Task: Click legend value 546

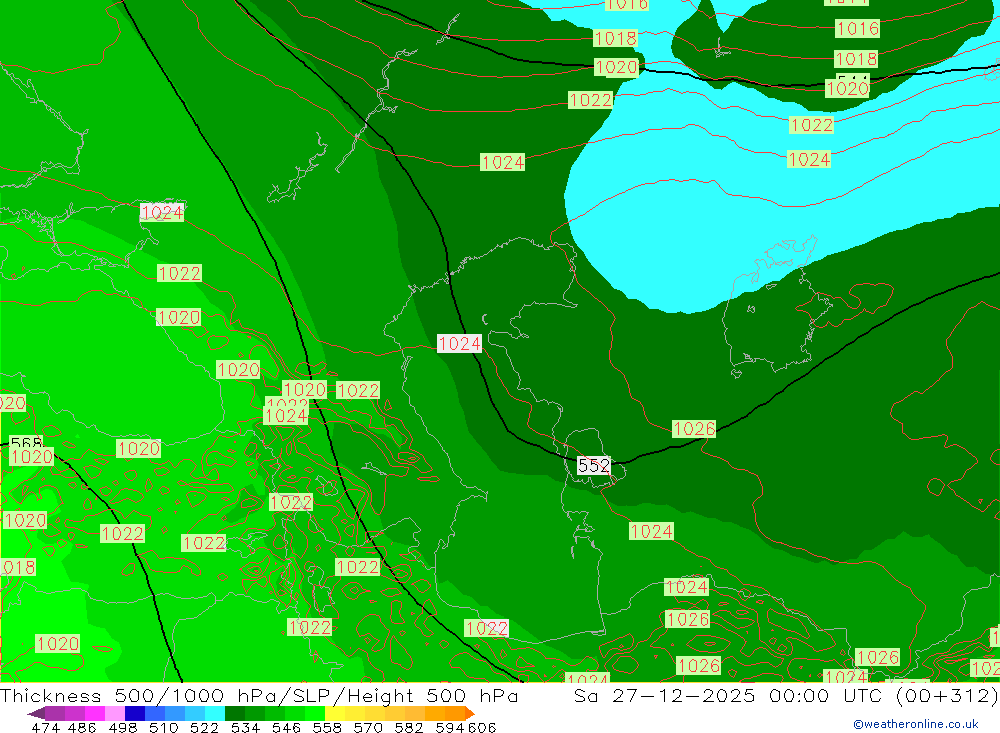Action: pyautogui.click(x=286, y=727)
